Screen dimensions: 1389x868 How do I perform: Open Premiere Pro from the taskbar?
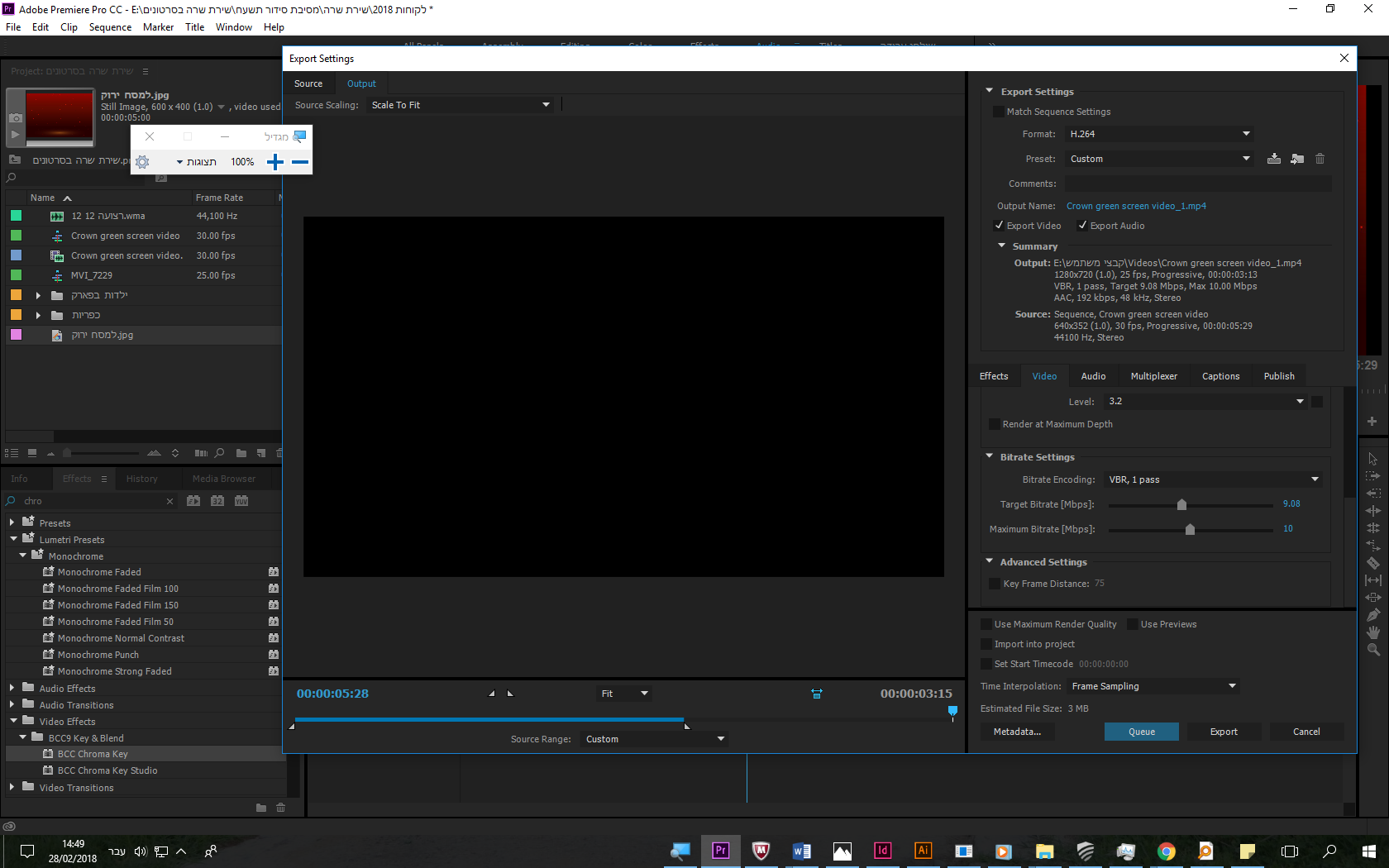720,851
